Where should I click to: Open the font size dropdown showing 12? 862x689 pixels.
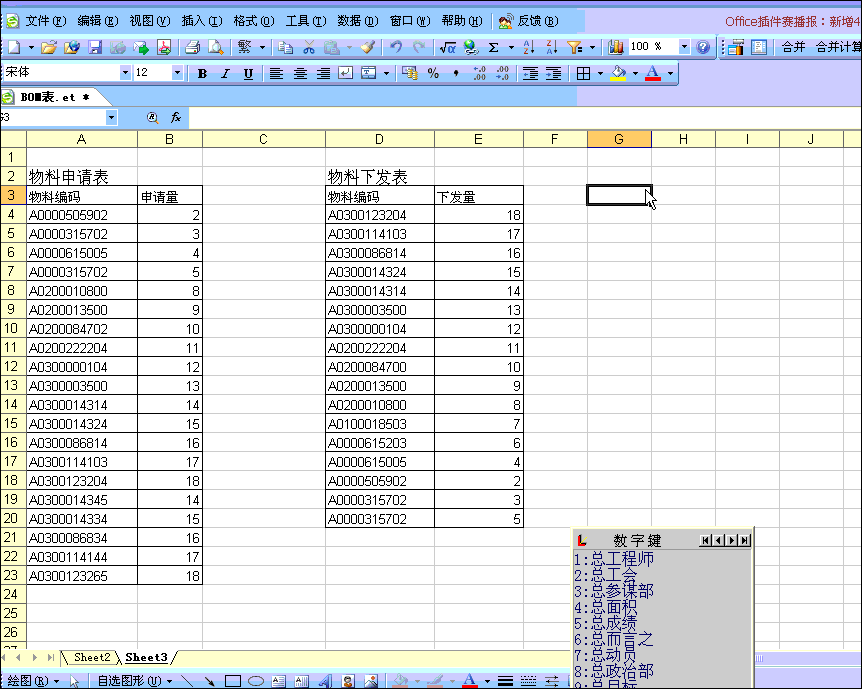[x=177, y=73]
